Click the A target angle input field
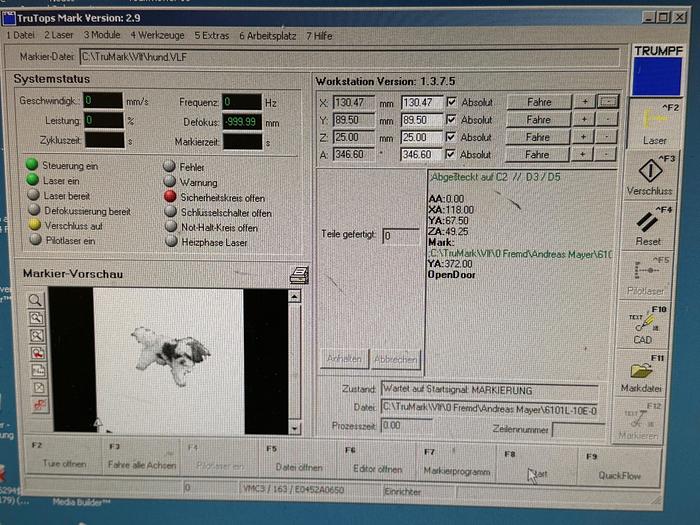 tap(420, 155)
